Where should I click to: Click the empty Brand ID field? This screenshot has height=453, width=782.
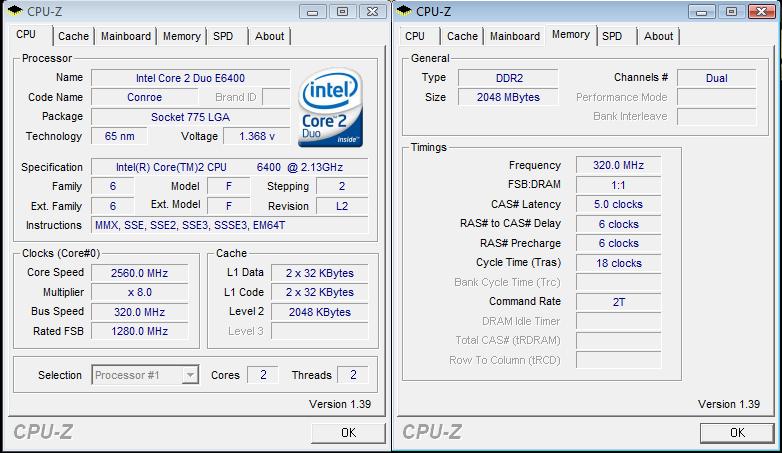click(x=276, y=97)
